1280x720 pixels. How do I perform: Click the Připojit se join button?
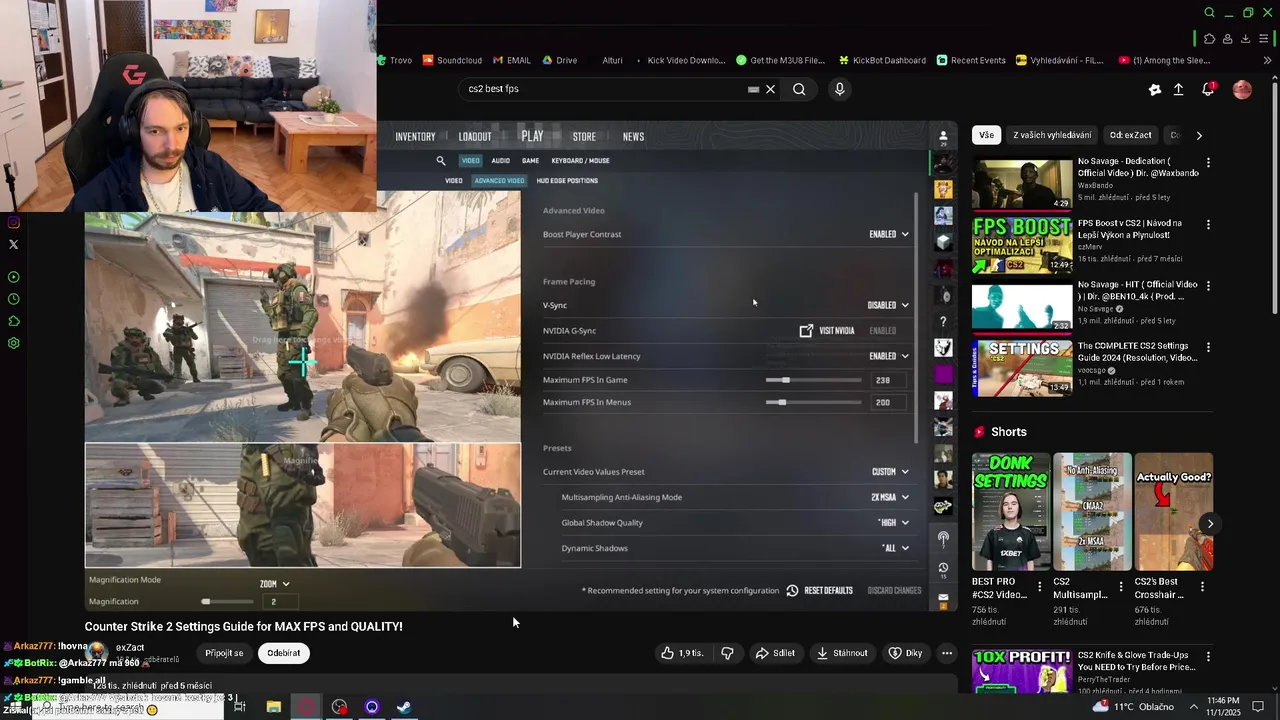pyautogui.click(x=224, y=653)
